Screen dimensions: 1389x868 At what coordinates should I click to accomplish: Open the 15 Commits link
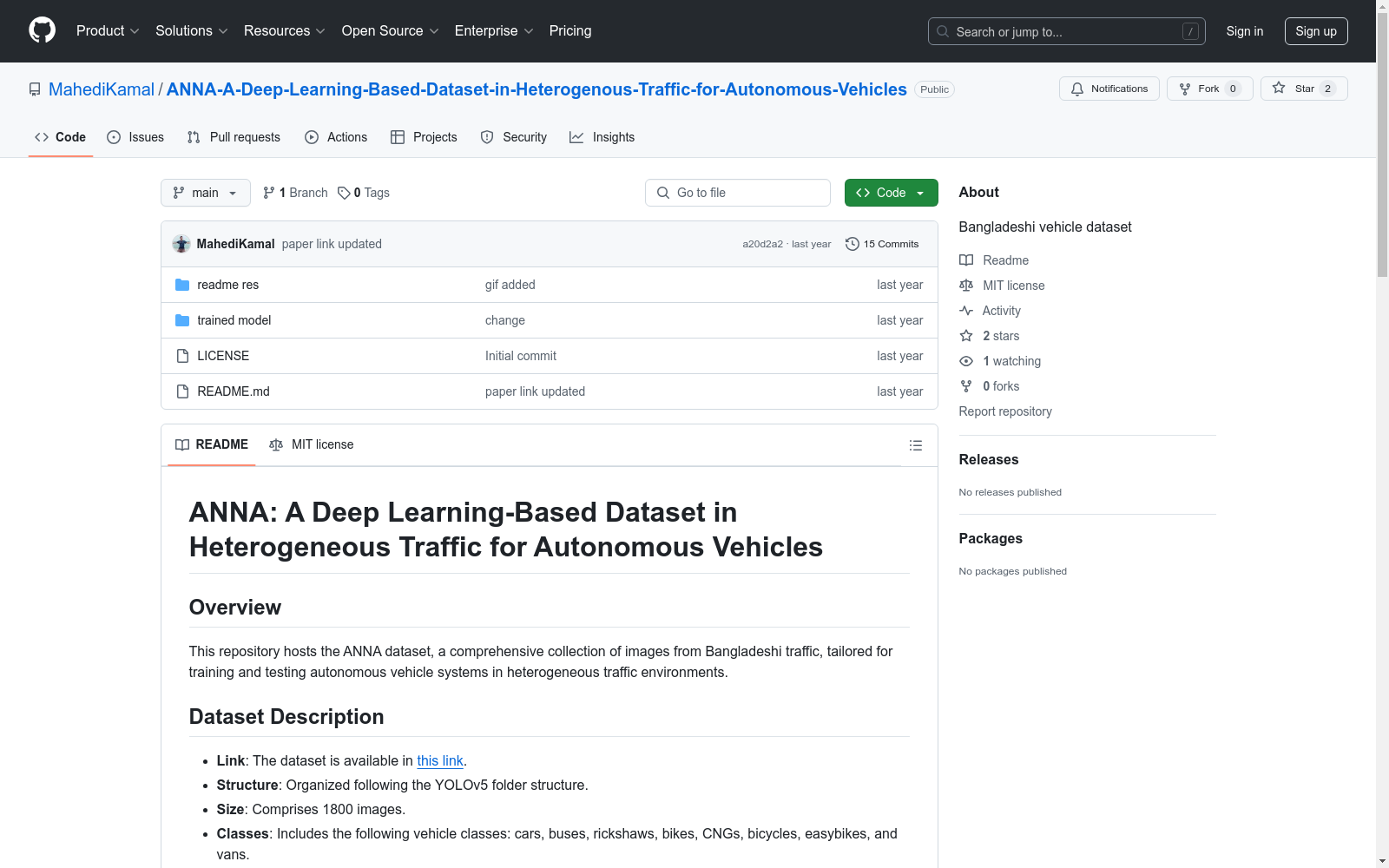[x=882, y=244]
